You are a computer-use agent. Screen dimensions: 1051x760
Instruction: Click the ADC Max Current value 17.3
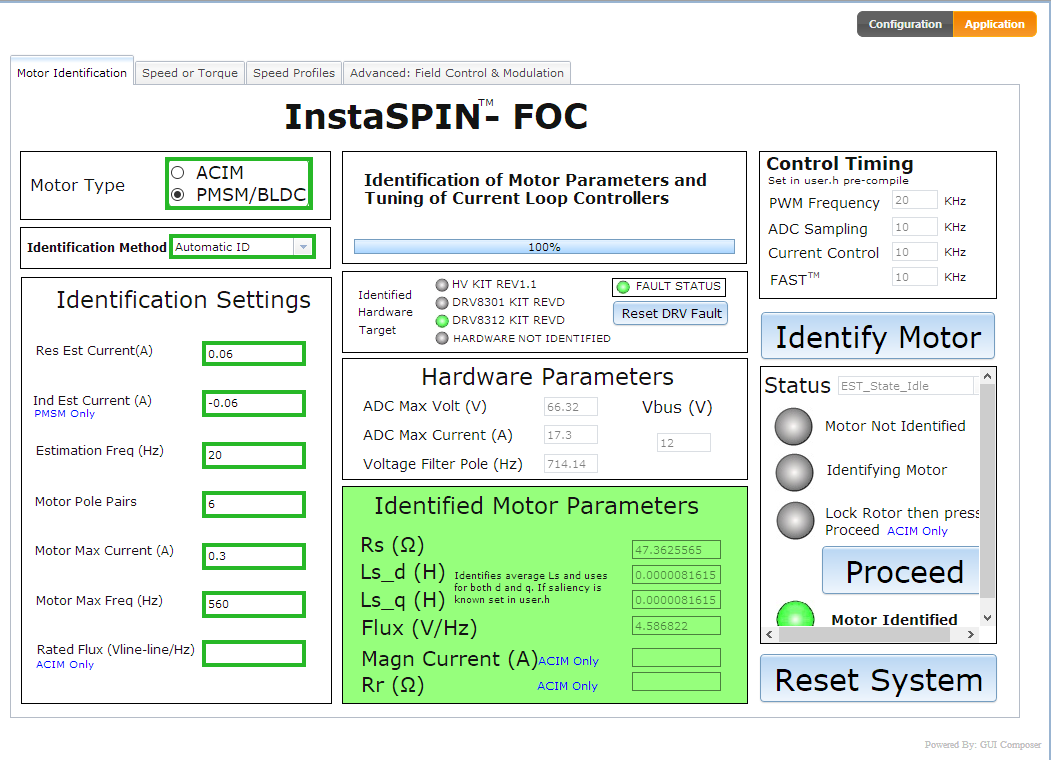(x=570, y=435)
